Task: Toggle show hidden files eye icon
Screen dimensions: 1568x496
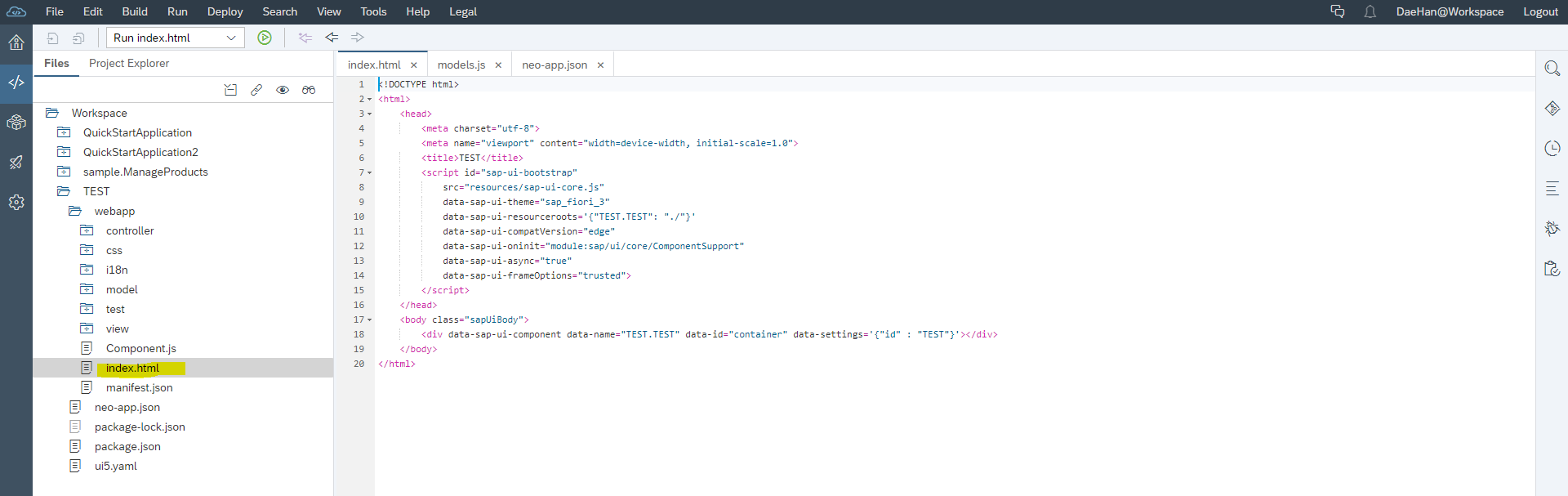Action: point(283,90)
